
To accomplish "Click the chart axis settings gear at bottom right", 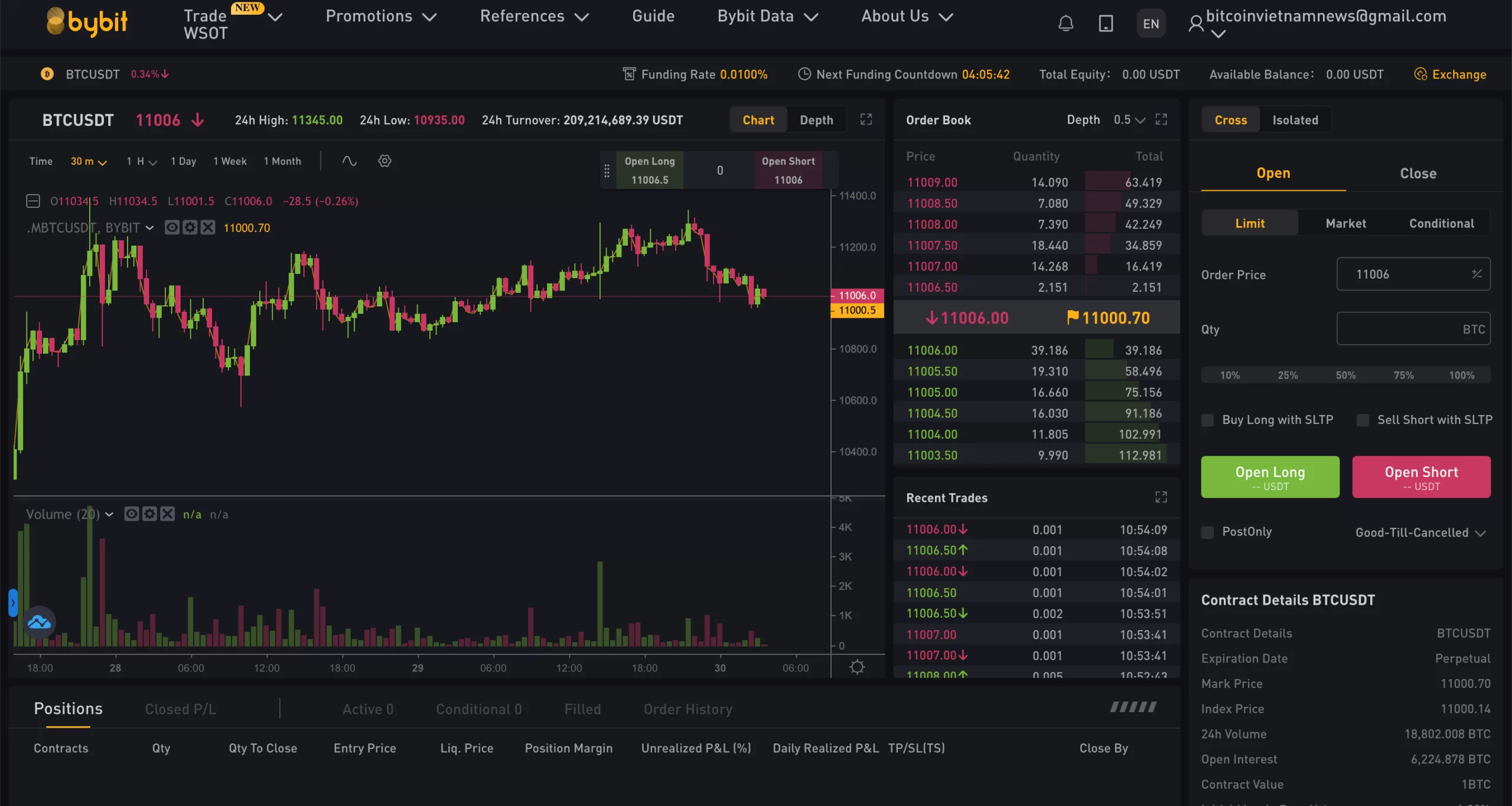I will 857,667.
